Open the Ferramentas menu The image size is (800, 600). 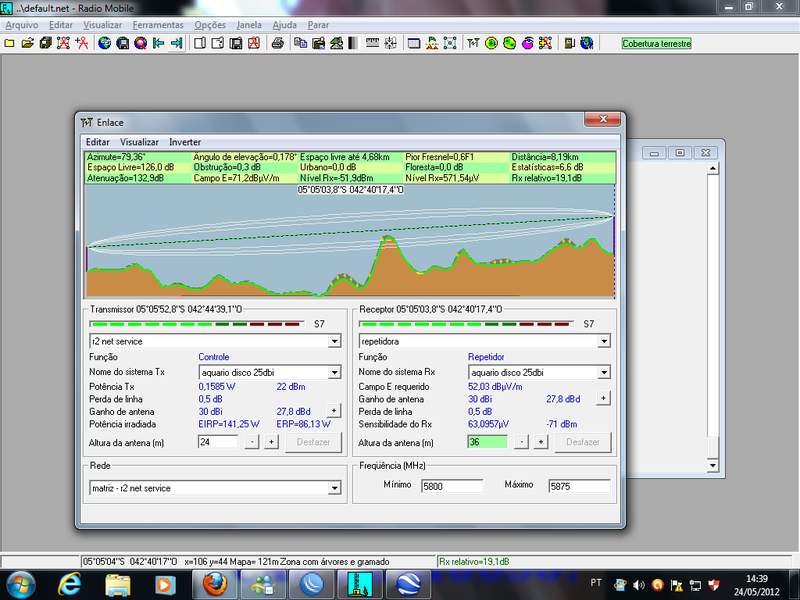click(158, 24)
